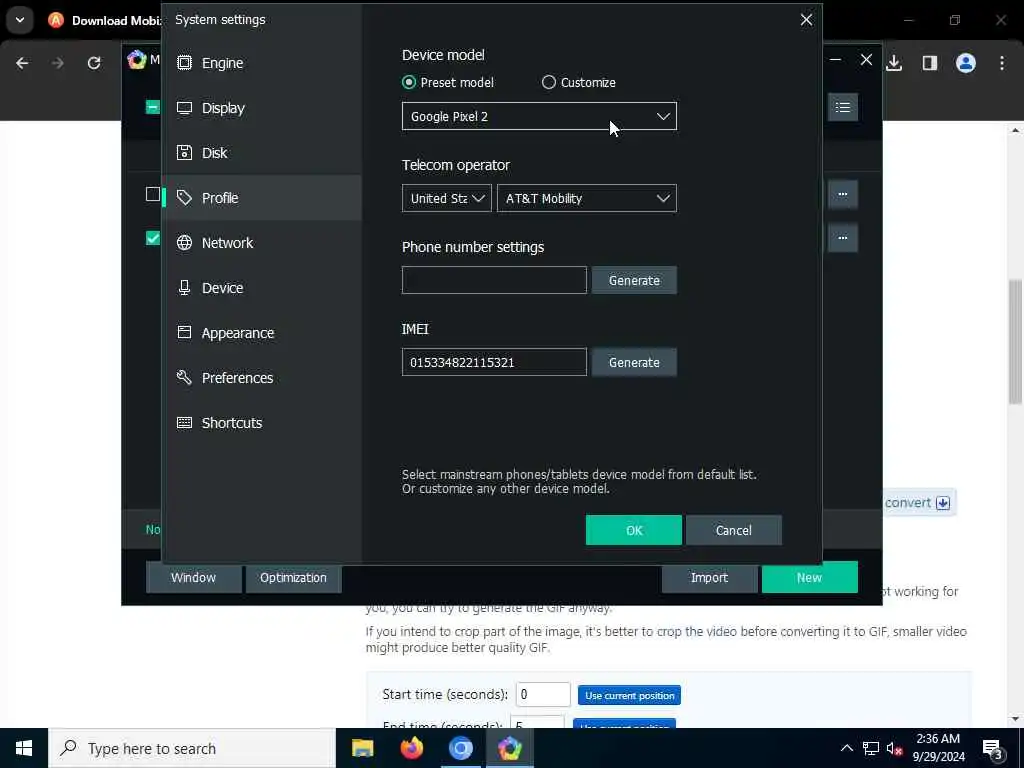Select the Customize radio button
This screenshot has height=768, width=1024.
pos(549,82)
